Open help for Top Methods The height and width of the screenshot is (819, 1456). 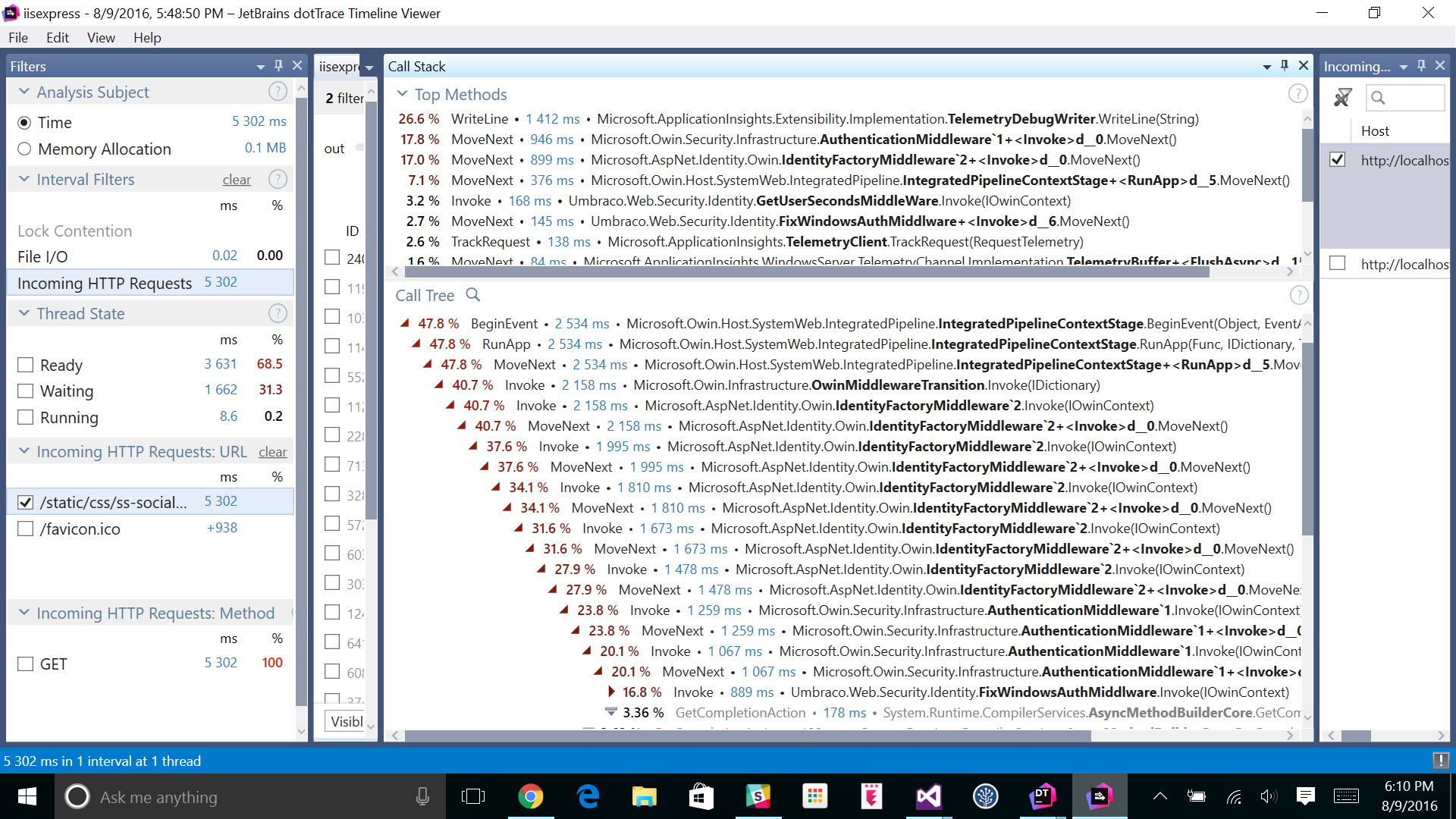[1298, 94]
